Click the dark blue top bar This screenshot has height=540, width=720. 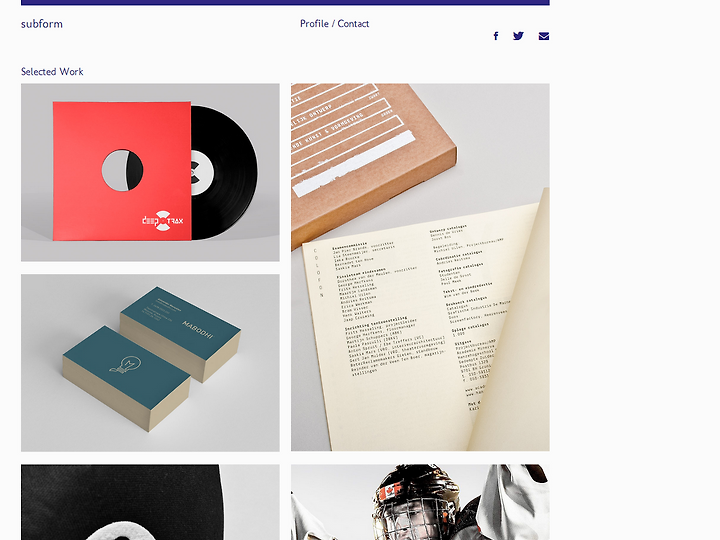(x=285, y=2)
